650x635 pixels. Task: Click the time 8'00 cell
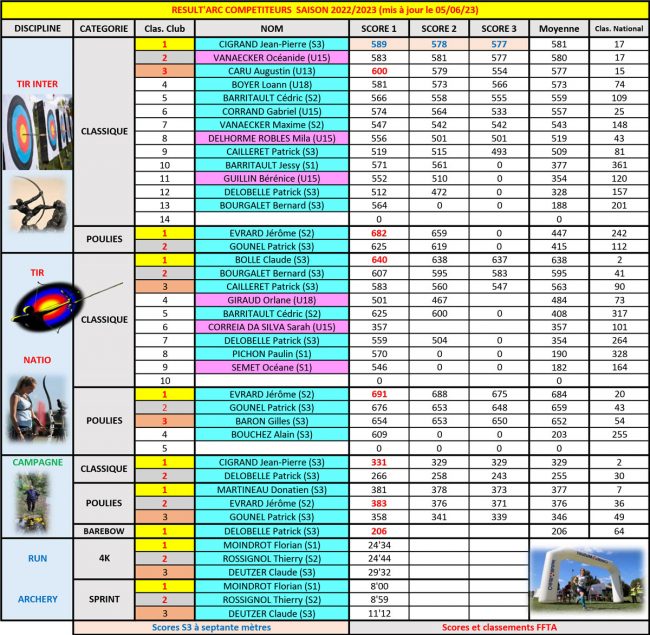(379, 586)
